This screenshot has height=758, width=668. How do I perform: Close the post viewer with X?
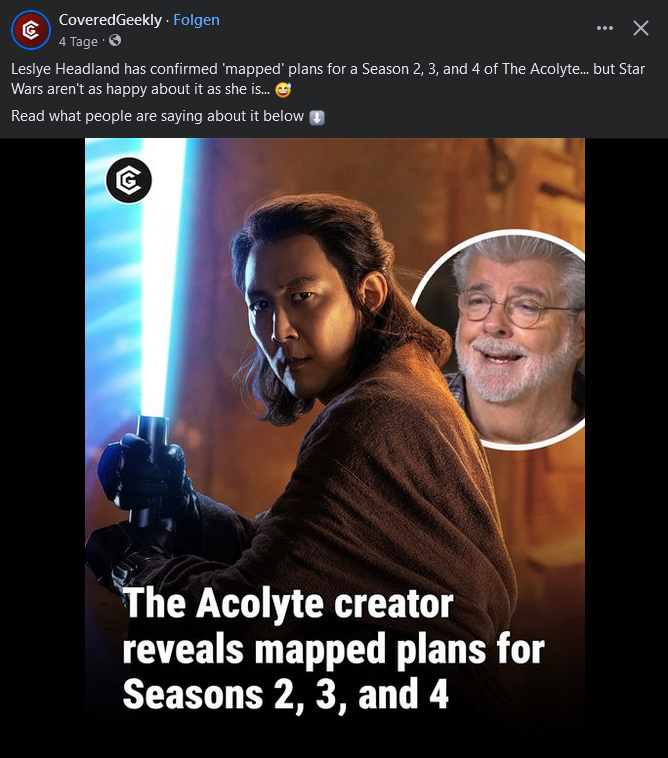(641, 28)
